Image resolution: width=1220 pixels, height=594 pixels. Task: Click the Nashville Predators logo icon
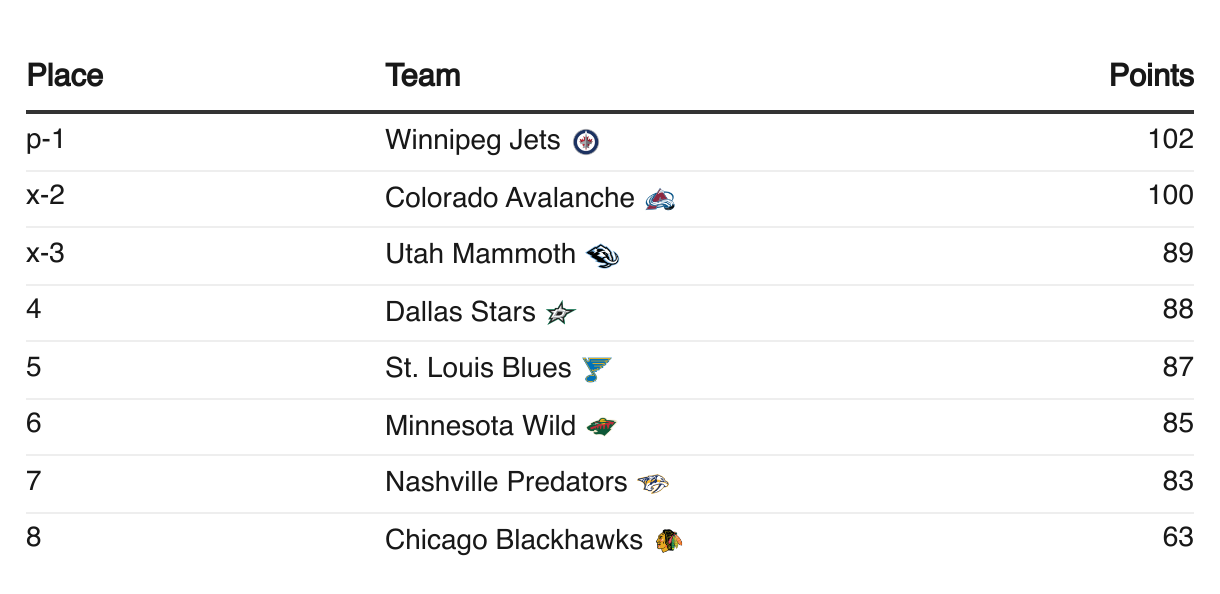(x=653, y=485)
